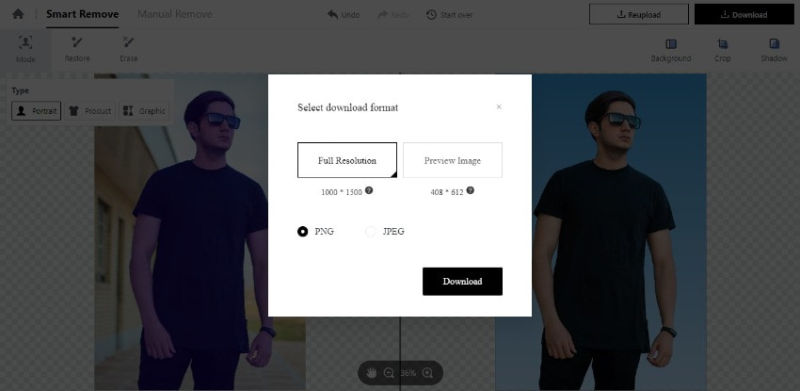Choose the PNG format radio button

303,232
